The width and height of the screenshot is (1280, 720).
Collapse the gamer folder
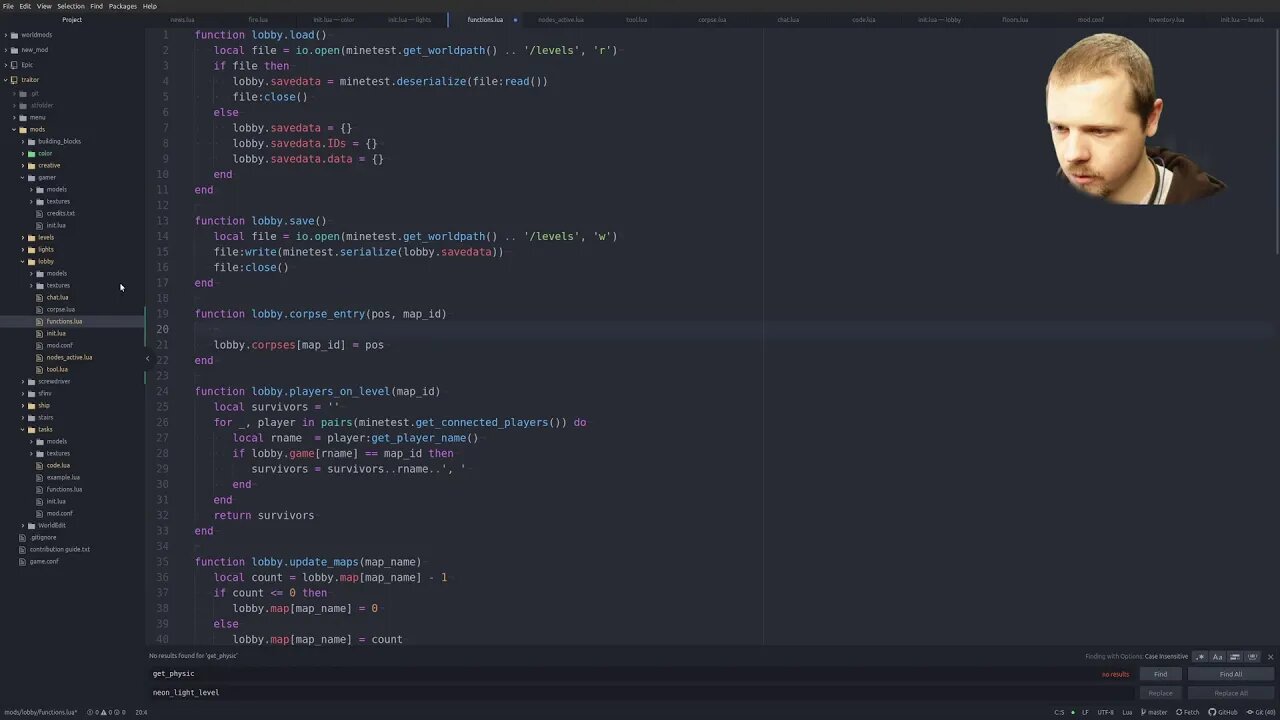pos(23,177)
